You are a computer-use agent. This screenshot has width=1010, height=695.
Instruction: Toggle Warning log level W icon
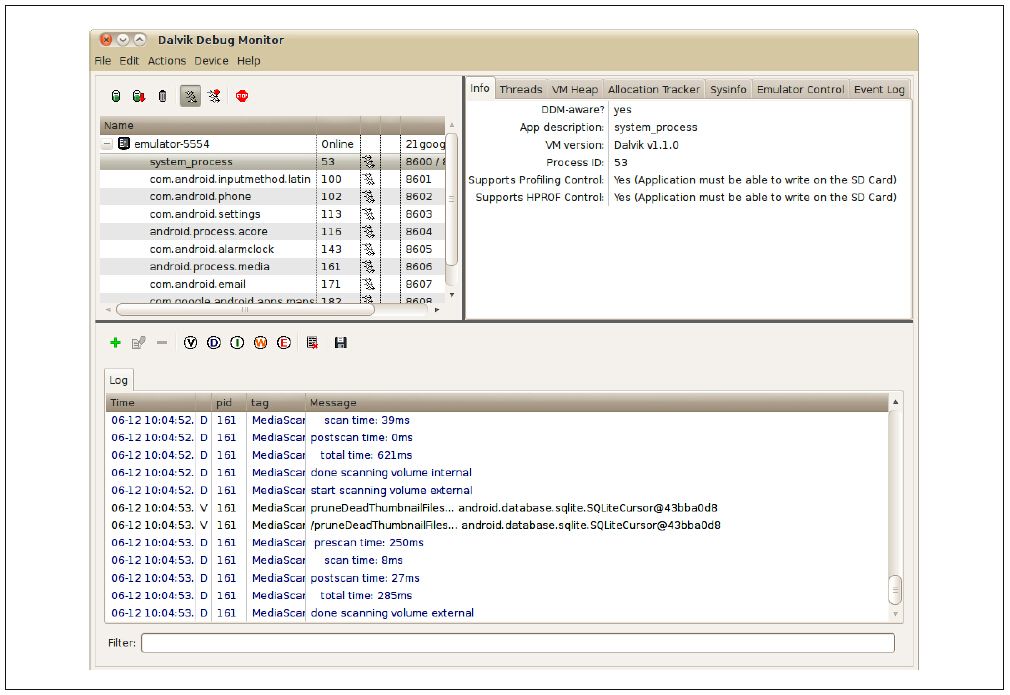pyautogui.click(x=260, y=343)
